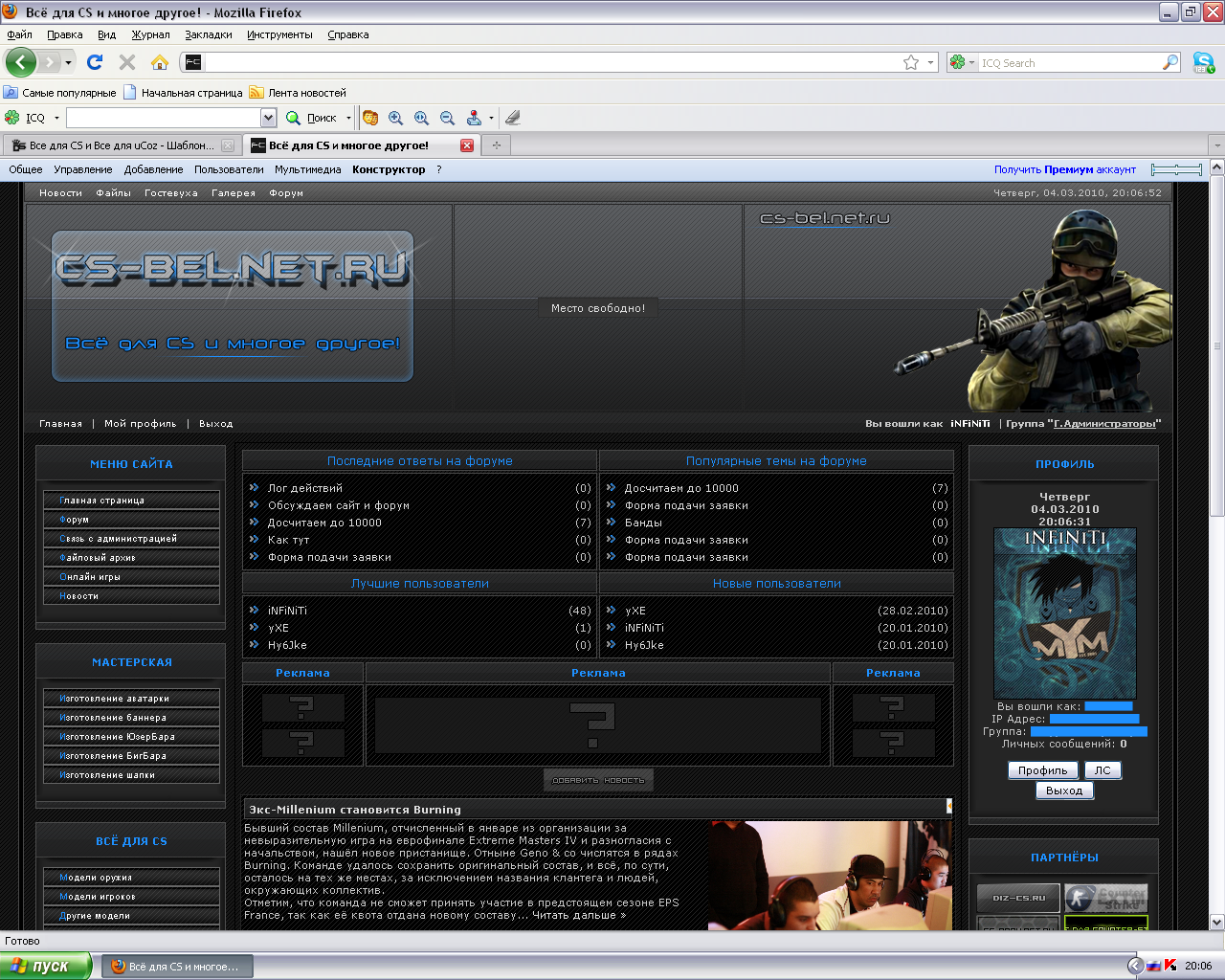Click the Поиск button on ICQ toolbar

pos(313,118)
